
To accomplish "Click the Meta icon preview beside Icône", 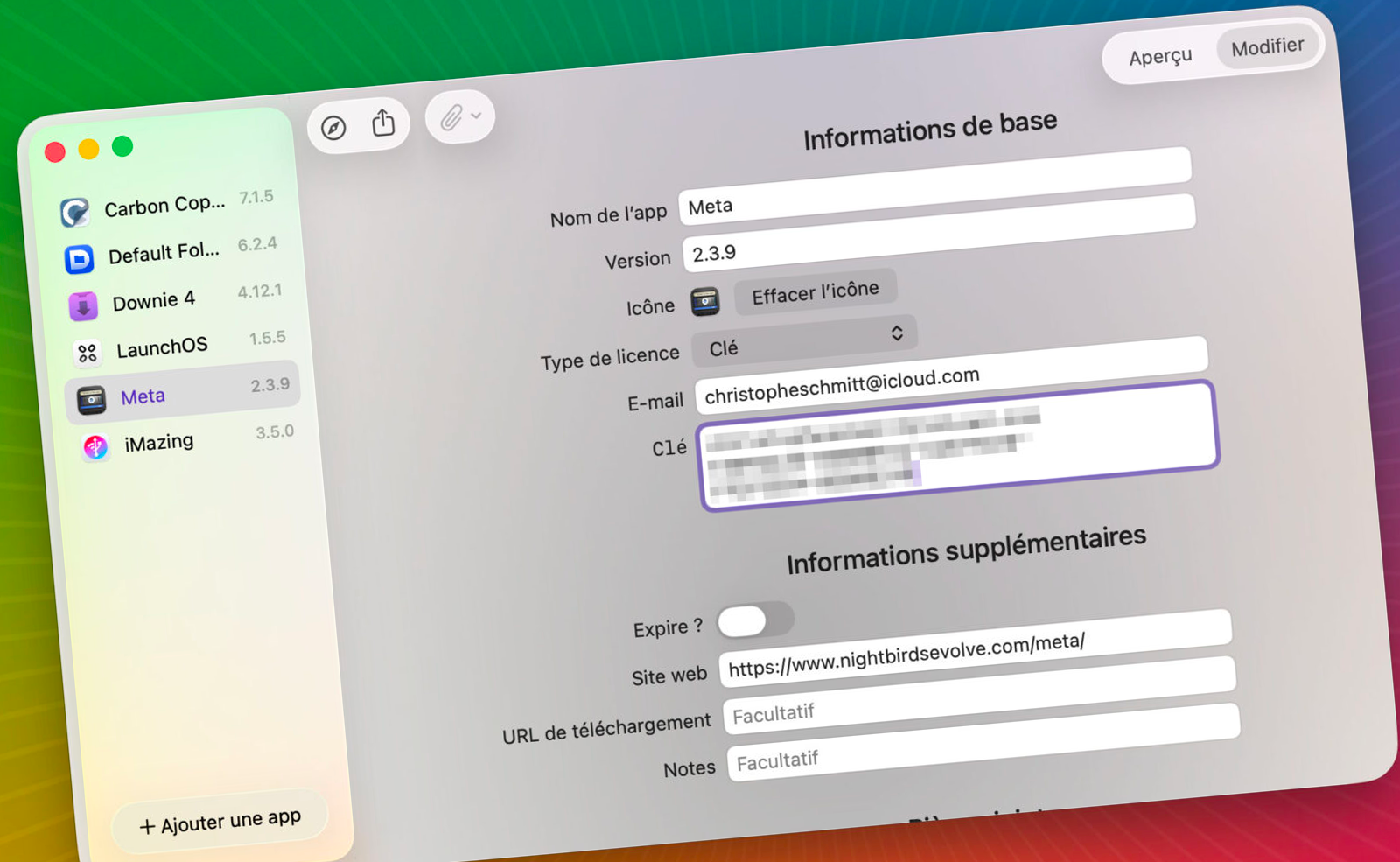I will pos(705,302).
